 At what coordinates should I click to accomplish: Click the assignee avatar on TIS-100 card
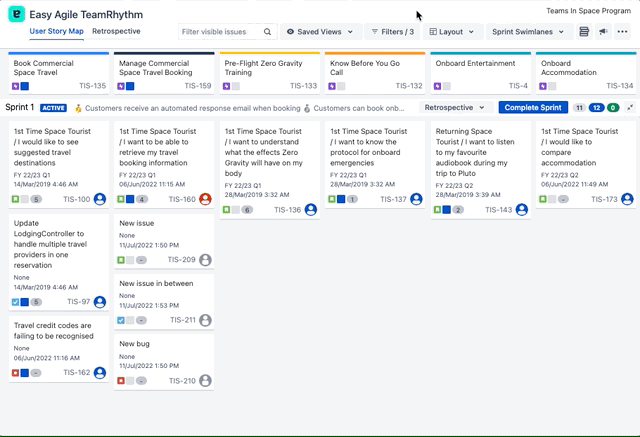[100, 199]
